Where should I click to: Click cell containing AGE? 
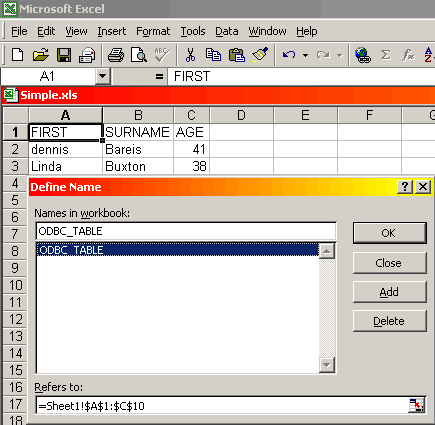tap(191, 132)
